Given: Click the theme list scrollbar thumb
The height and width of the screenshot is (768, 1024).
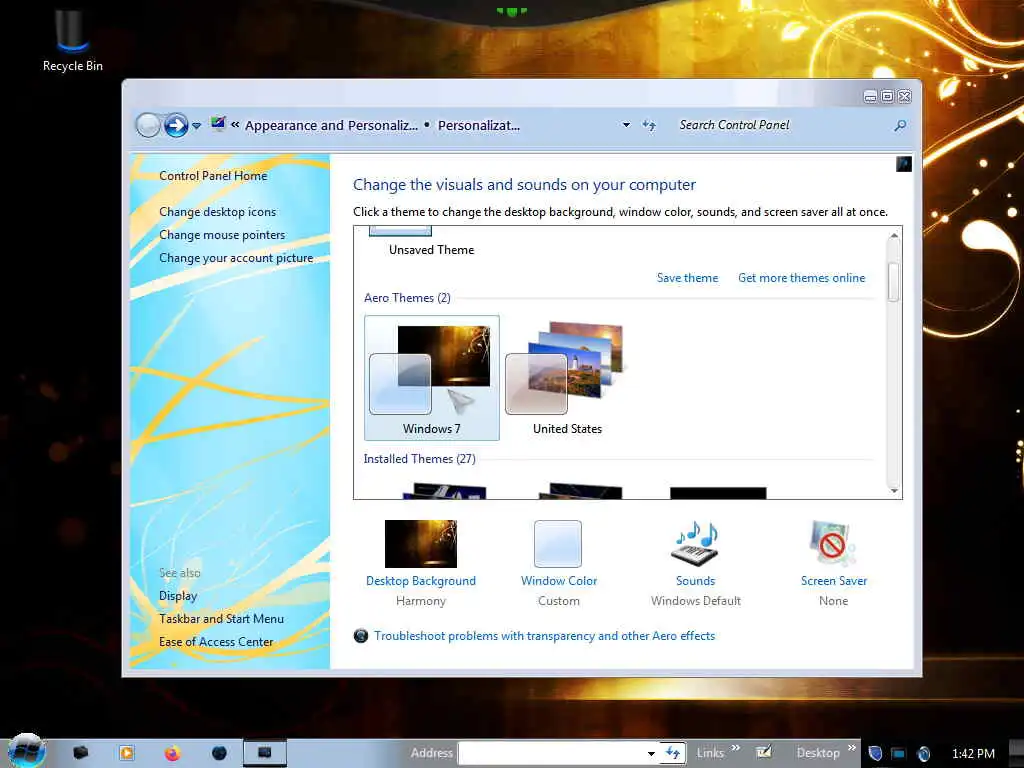Looking at the screenshot, I should 894,282.
